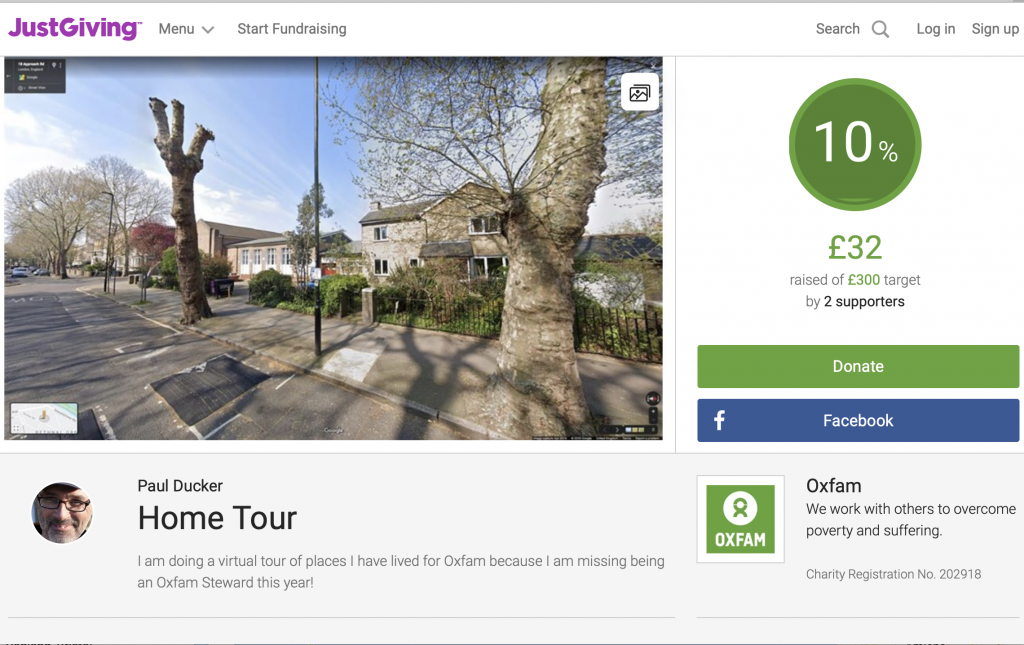1024x645 pixels.
Task: Share via the blue Facebook button
Action: click(x=858, y=420)
